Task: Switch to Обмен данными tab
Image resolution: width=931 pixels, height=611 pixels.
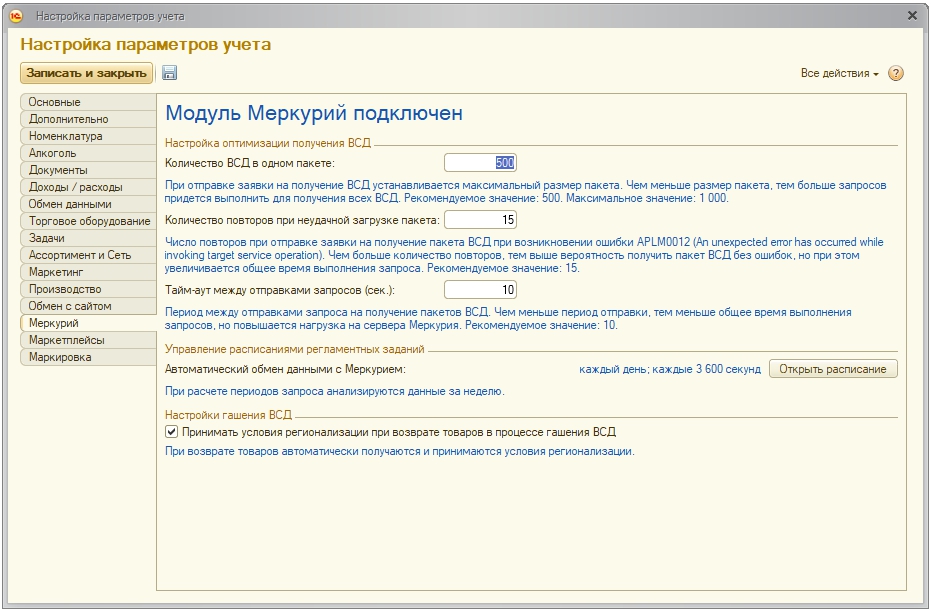Action: (x=88, y=204)
